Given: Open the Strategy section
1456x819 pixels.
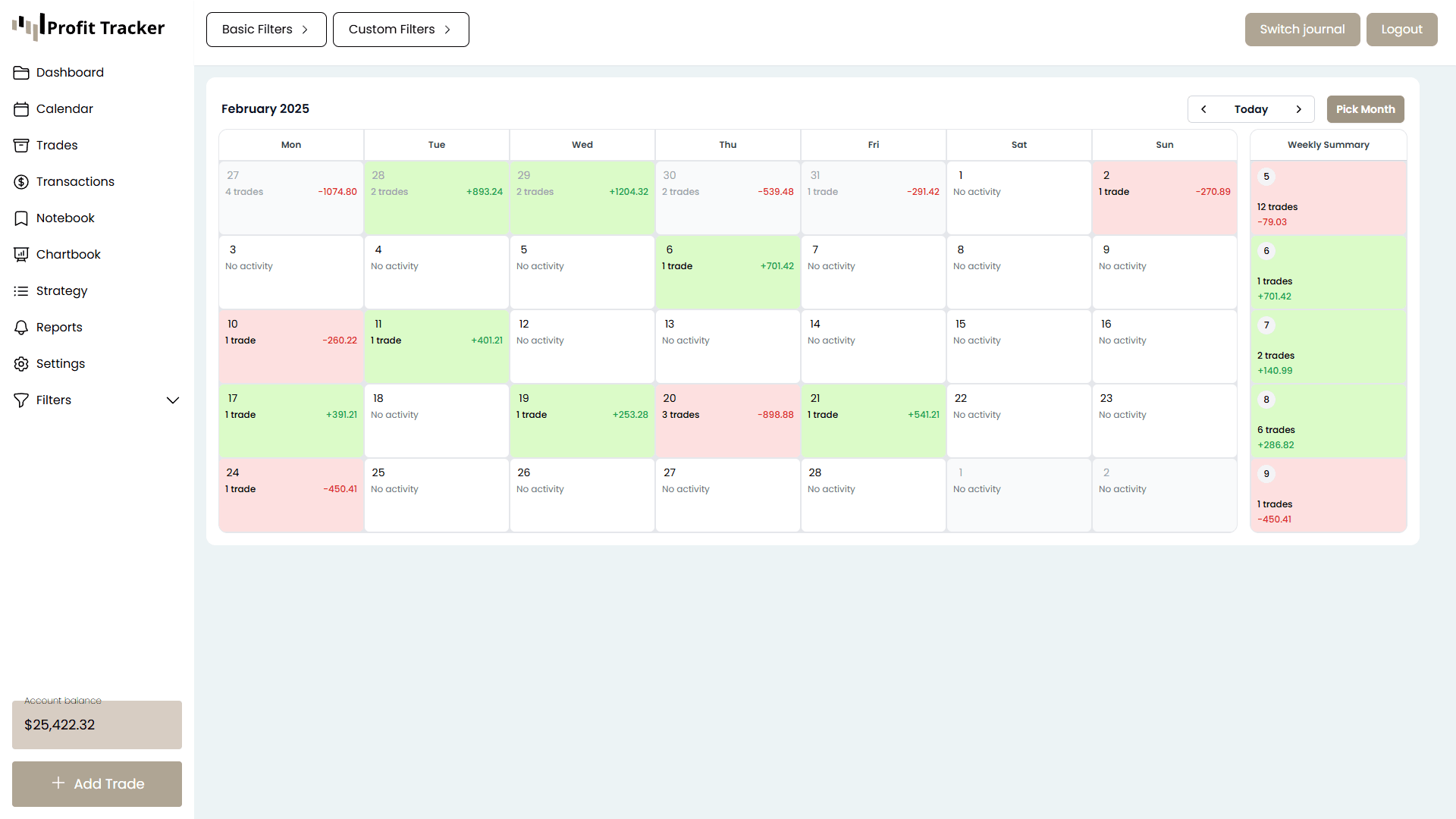Looking at the screenshot, I should point(61,290).
